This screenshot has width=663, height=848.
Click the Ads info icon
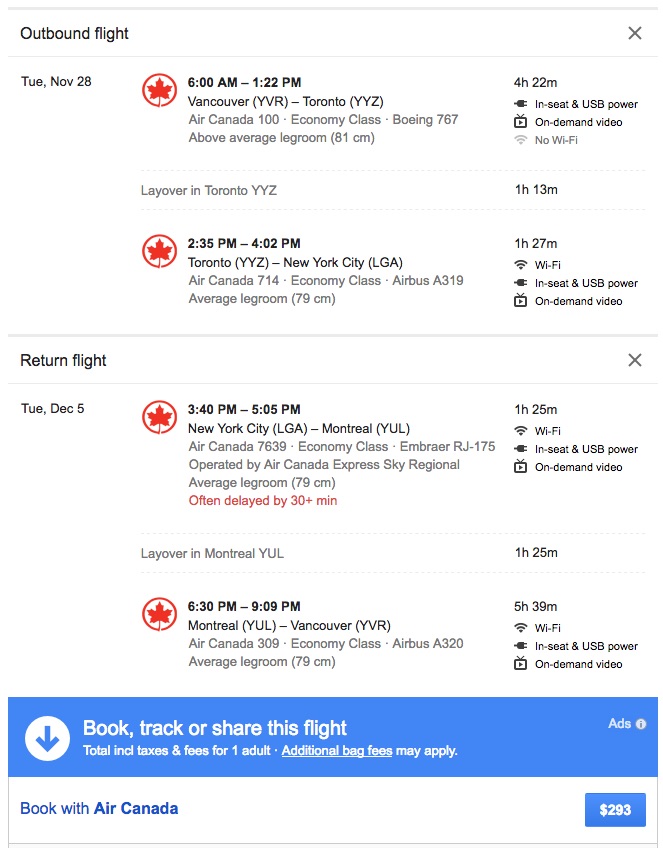(x=641, y=724)
